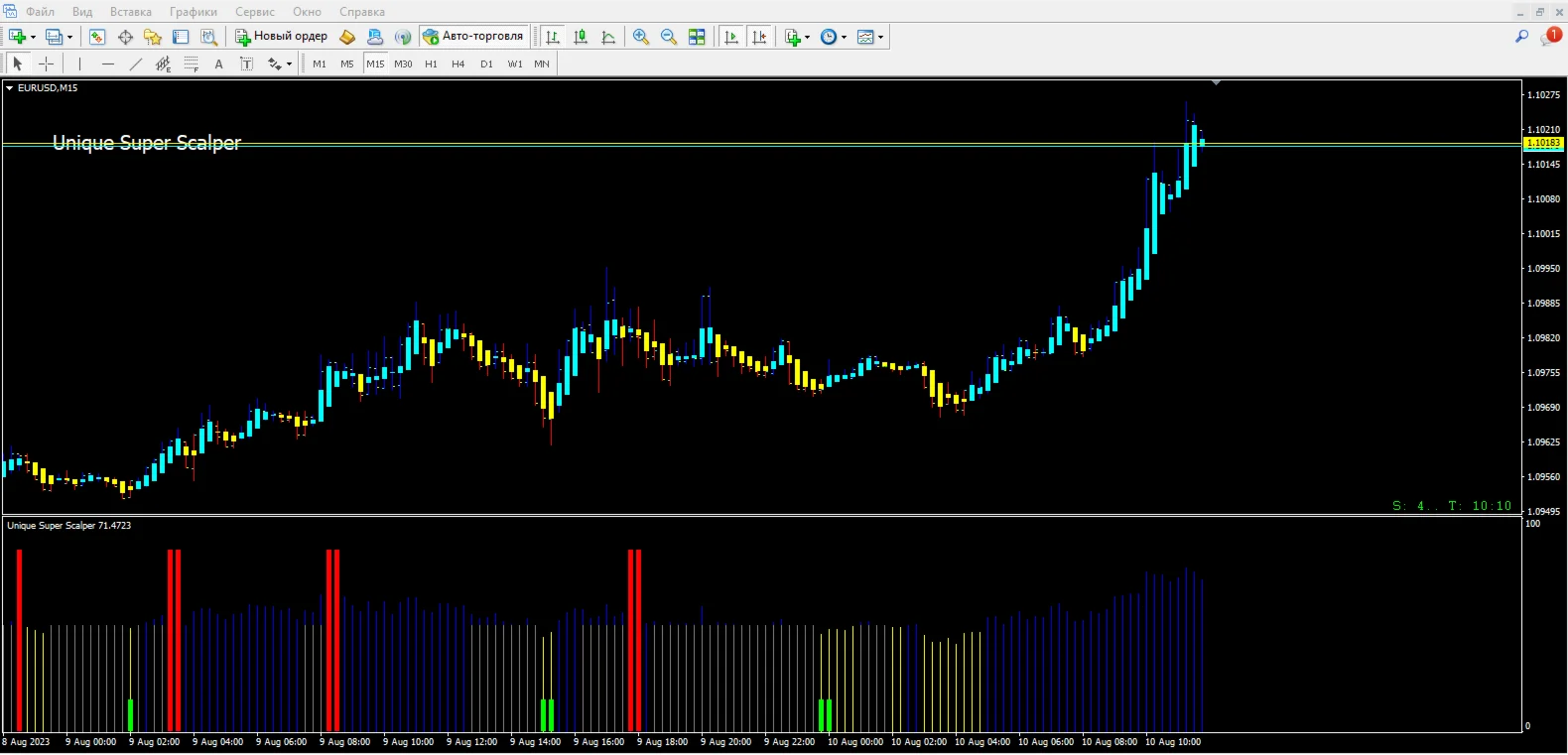Click the Новый ордер button

[x=281, y=37]
